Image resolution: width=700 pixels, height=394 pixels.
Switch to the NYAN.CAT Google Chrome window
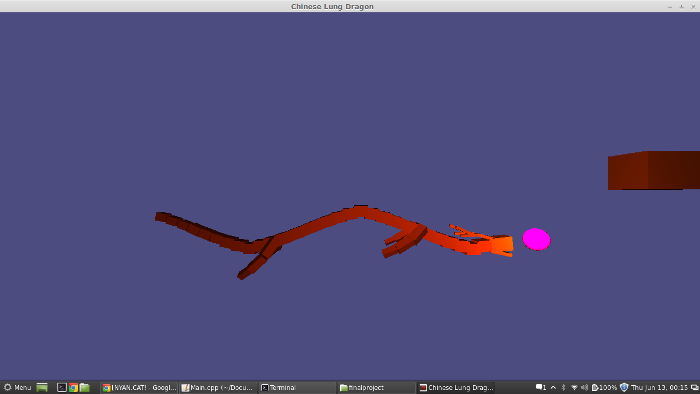point(139,387)
